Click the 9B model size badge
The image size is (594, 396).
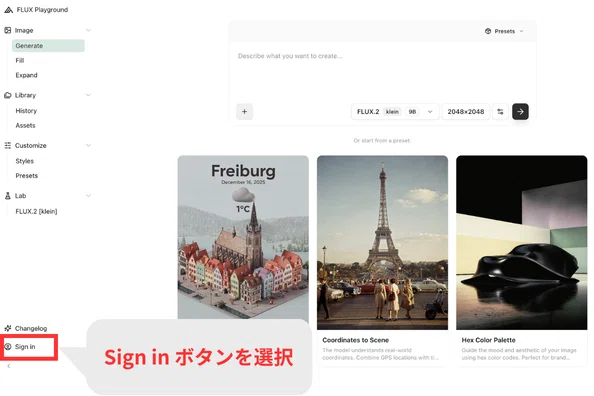(412, 112)
